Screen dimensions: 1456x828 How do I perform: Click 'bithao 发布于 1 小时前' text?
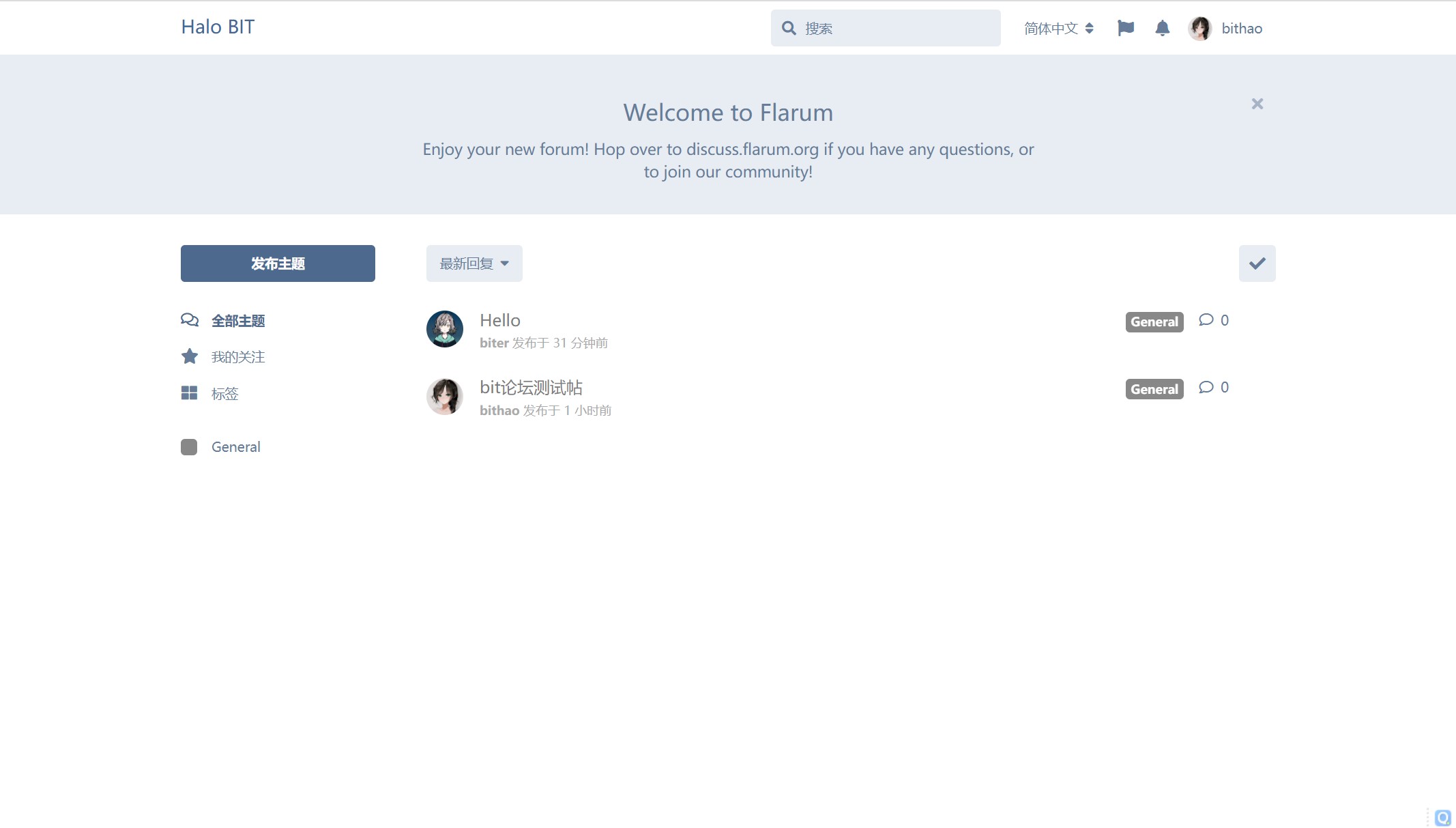pos(545,410)
